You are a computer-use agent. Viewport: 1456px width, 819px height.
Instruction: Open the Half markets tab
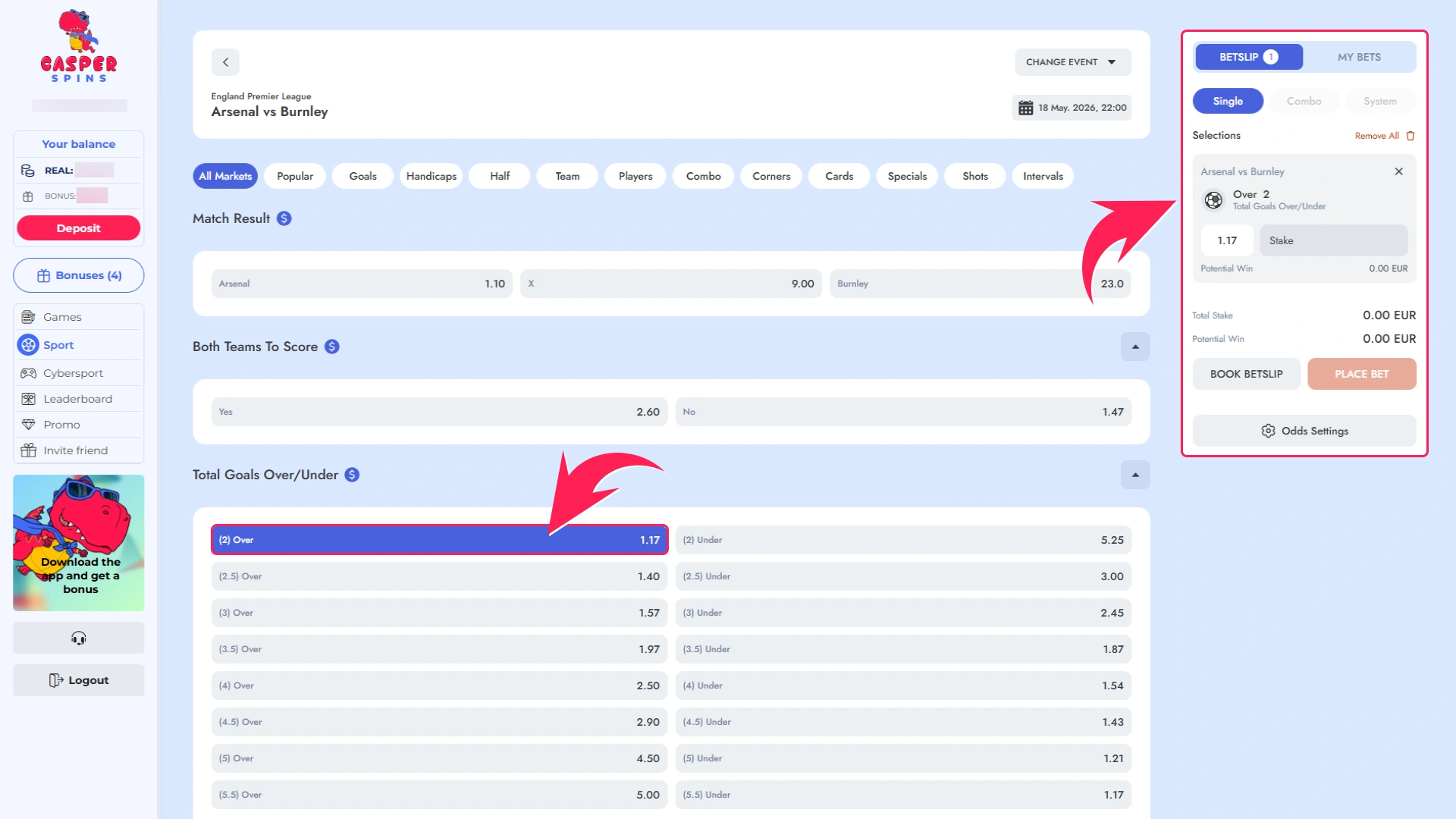(500, 176)
